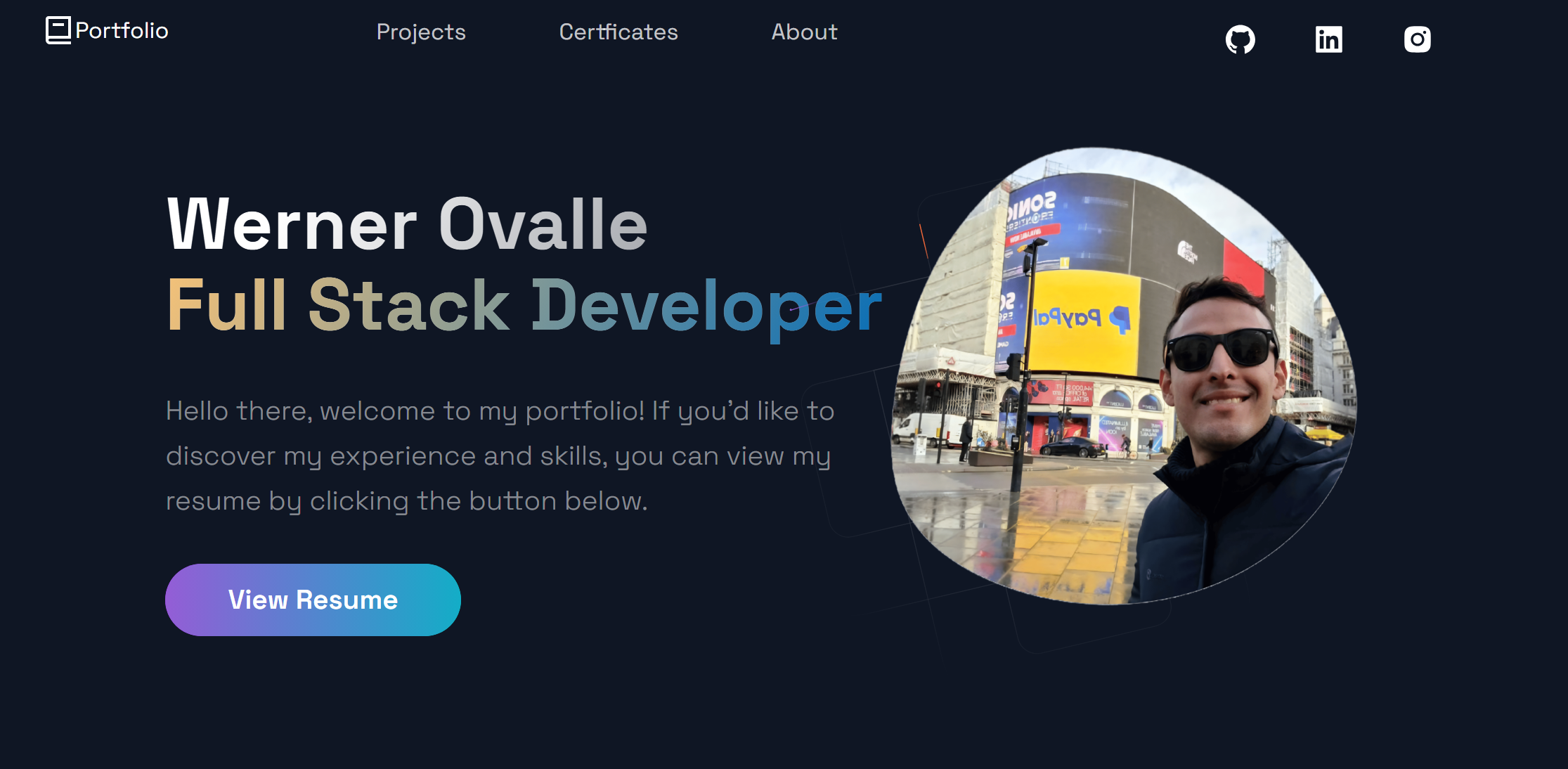Open the GitHub profile icon
The width and height of the screenshot is (1568, 769).
pos(1240,39)
